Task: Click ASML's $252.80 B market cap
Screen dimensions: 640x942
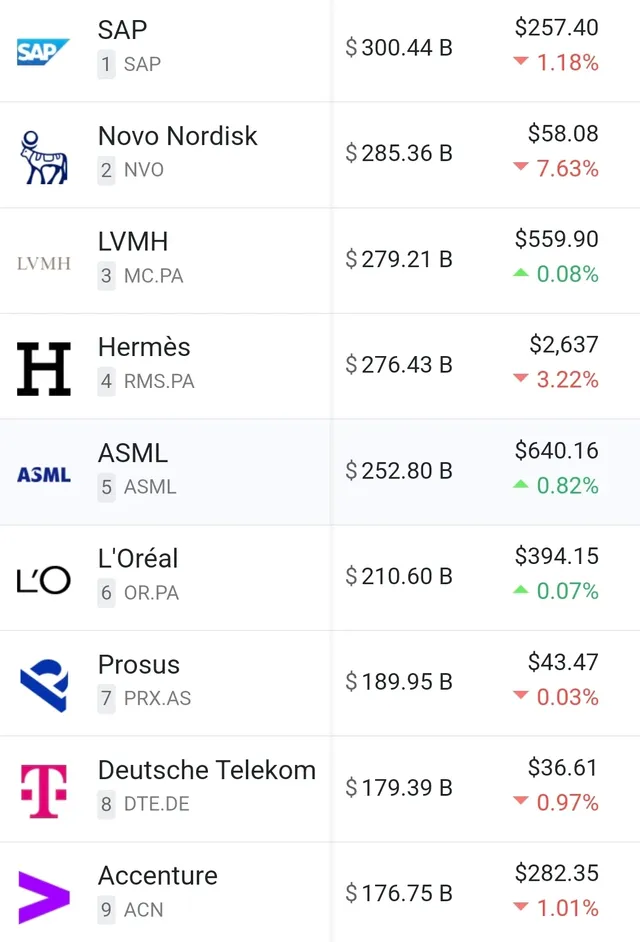Action: tap(399, 470)
